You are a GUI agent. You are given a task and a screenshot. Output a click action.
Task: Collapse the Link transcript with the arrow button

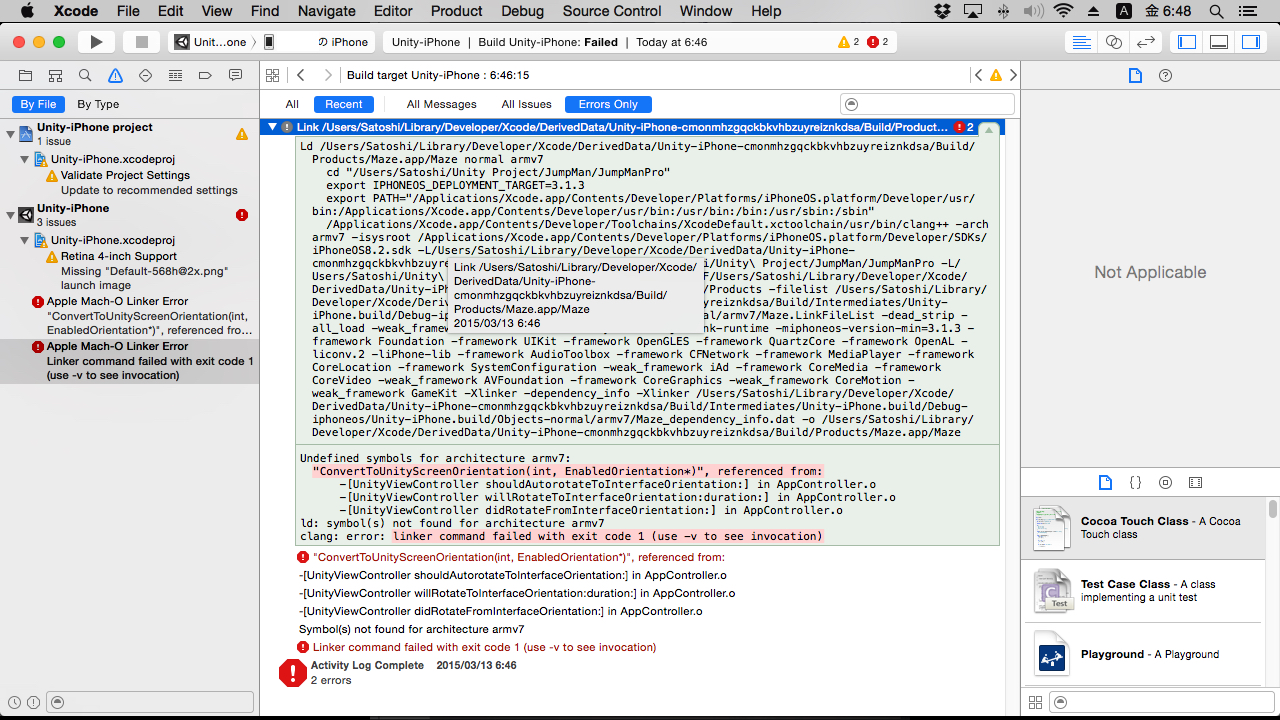pyautogui.click(x=987, y=130)
